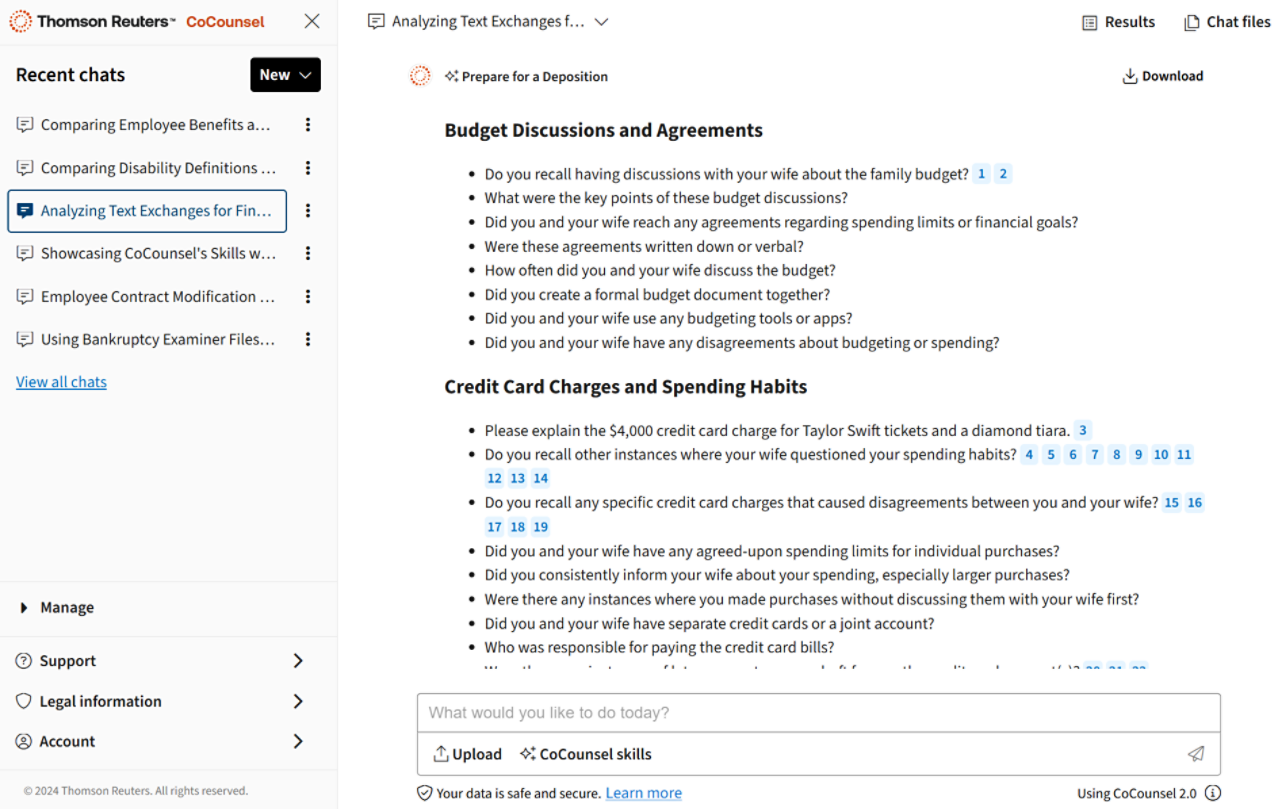Screen dimensions: 1280x809
Task: Click the send message paper plane icon
Action: click(x=1195, y=754)
